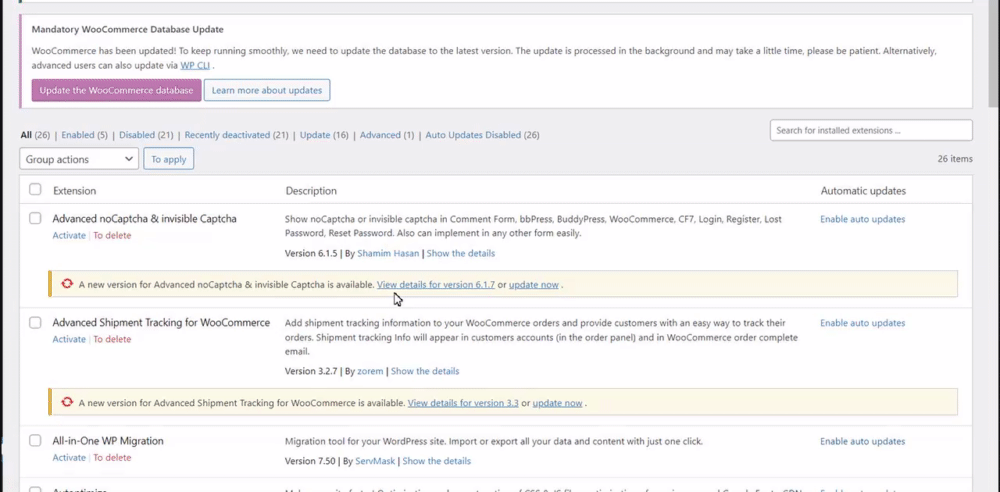Screen dimensions: 1000x492
Task: Click To delete under Advanced noCaptcha
Action: [x=112, y=235]
